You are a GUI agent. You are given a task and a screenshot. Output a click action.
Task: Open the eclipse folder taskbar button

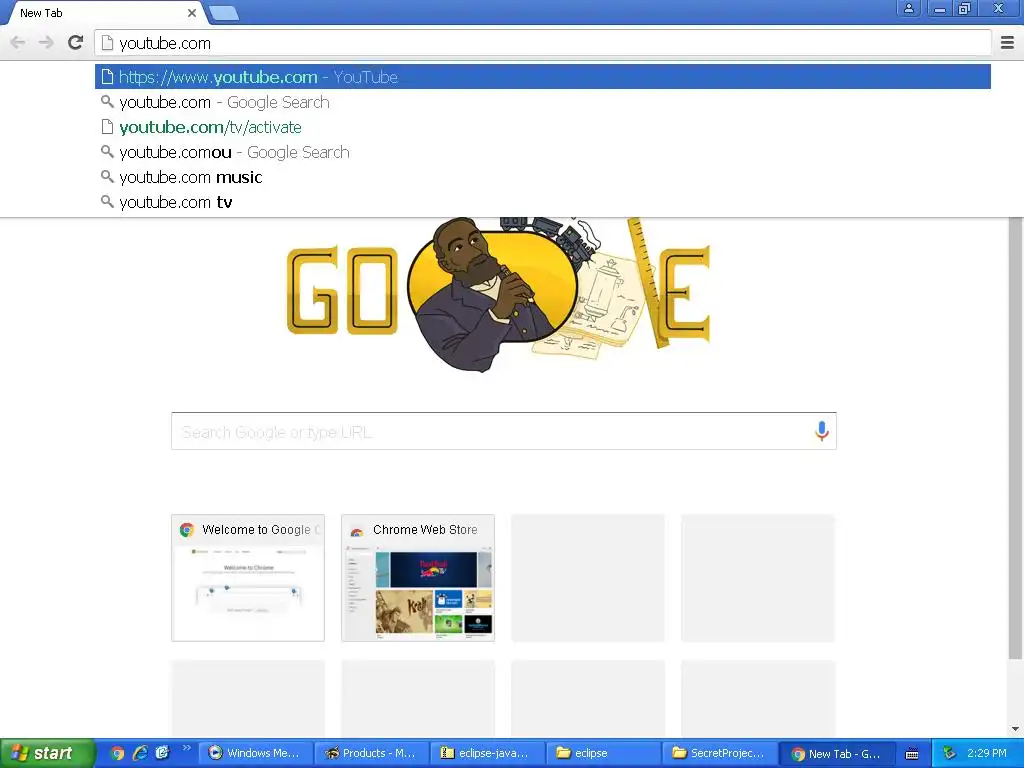(603, 753)
